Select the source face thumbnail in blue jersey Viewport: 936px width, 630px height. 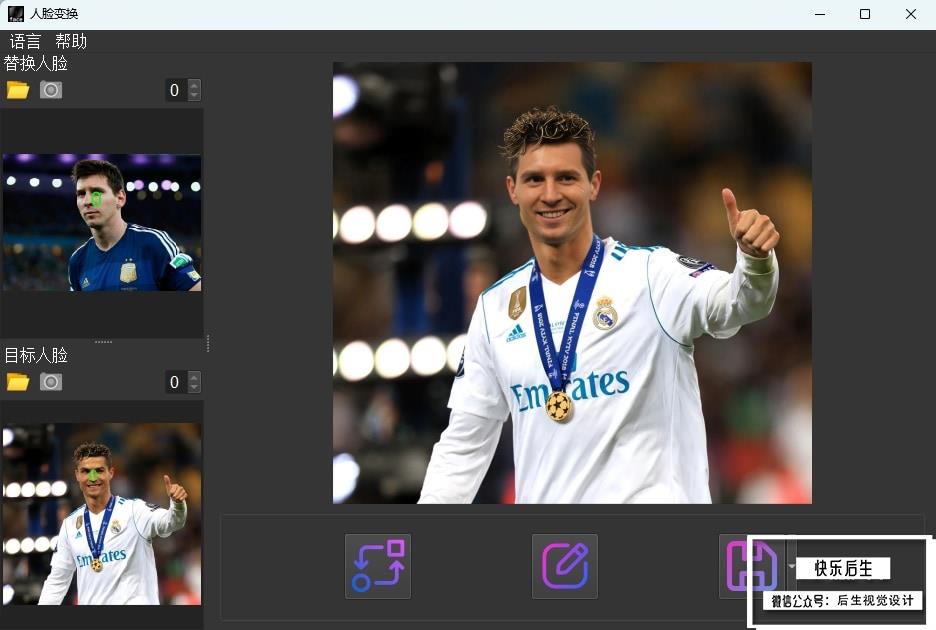[x=102, y=223]
